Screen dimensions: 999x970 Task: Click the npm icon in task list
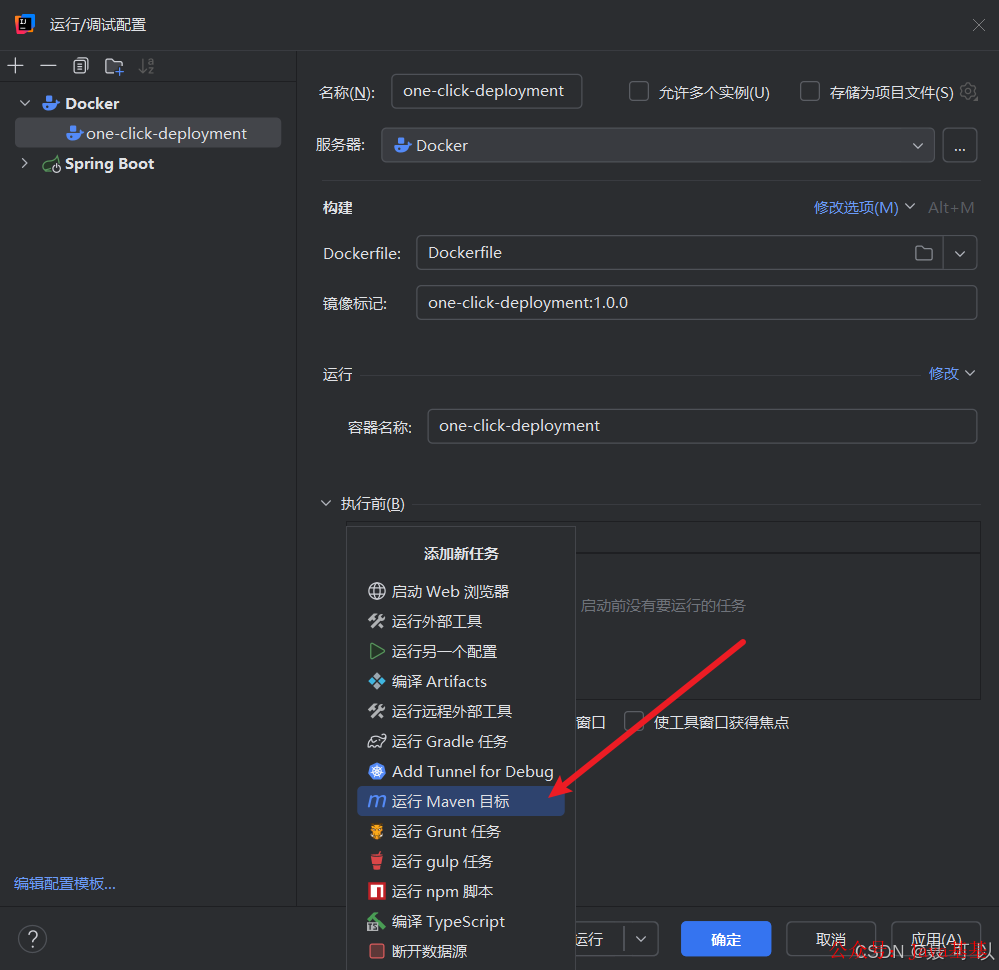point(377,891)
